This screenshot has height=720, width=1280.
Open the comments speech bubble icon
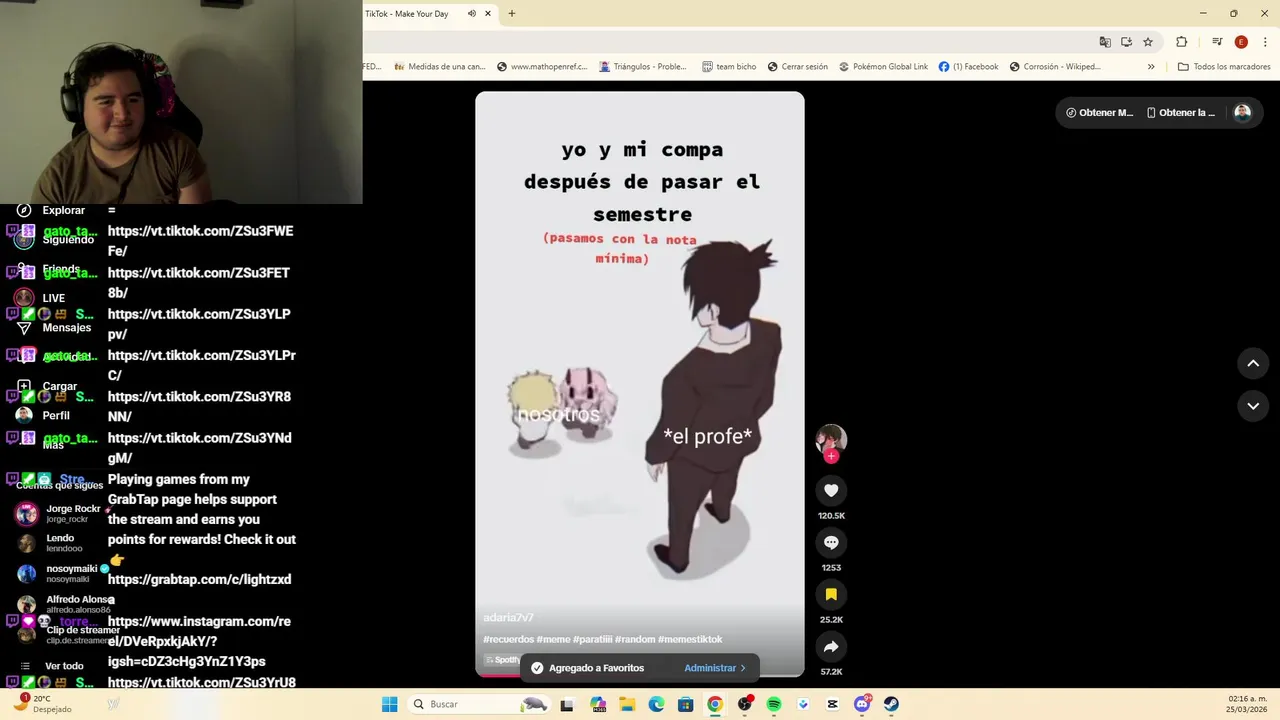831,542
